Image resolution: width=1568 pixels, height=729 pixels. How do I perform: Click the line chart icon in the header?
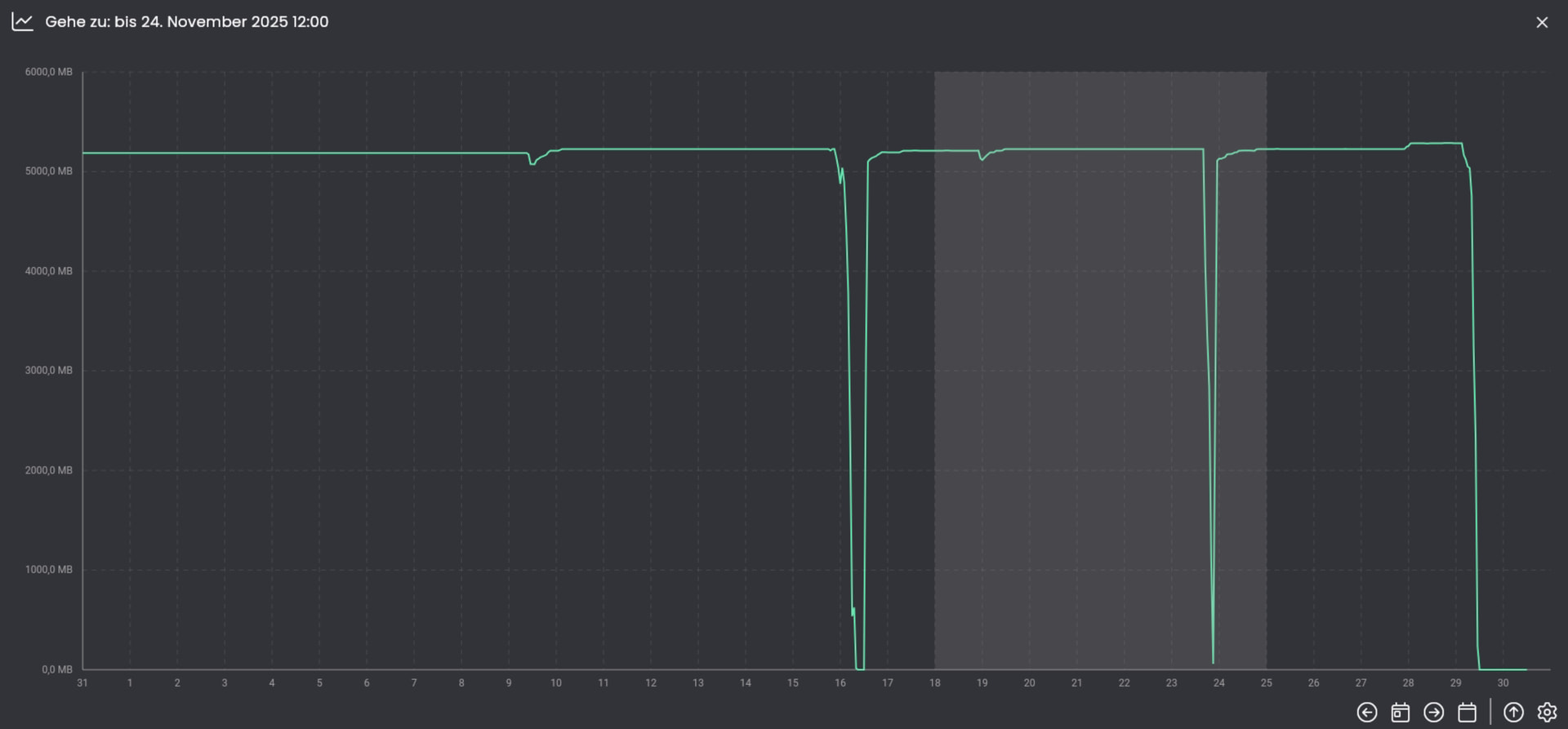pos(22,22)
